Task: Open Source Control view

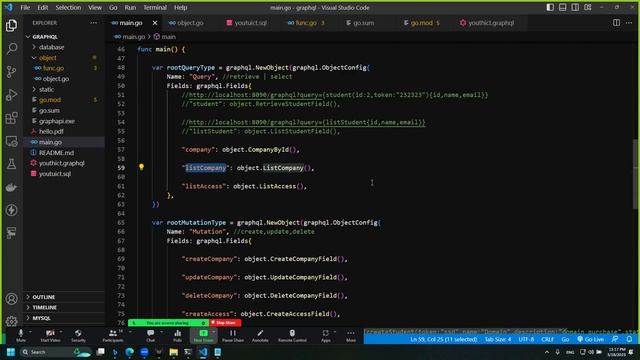Action: (x=11, y=72)
